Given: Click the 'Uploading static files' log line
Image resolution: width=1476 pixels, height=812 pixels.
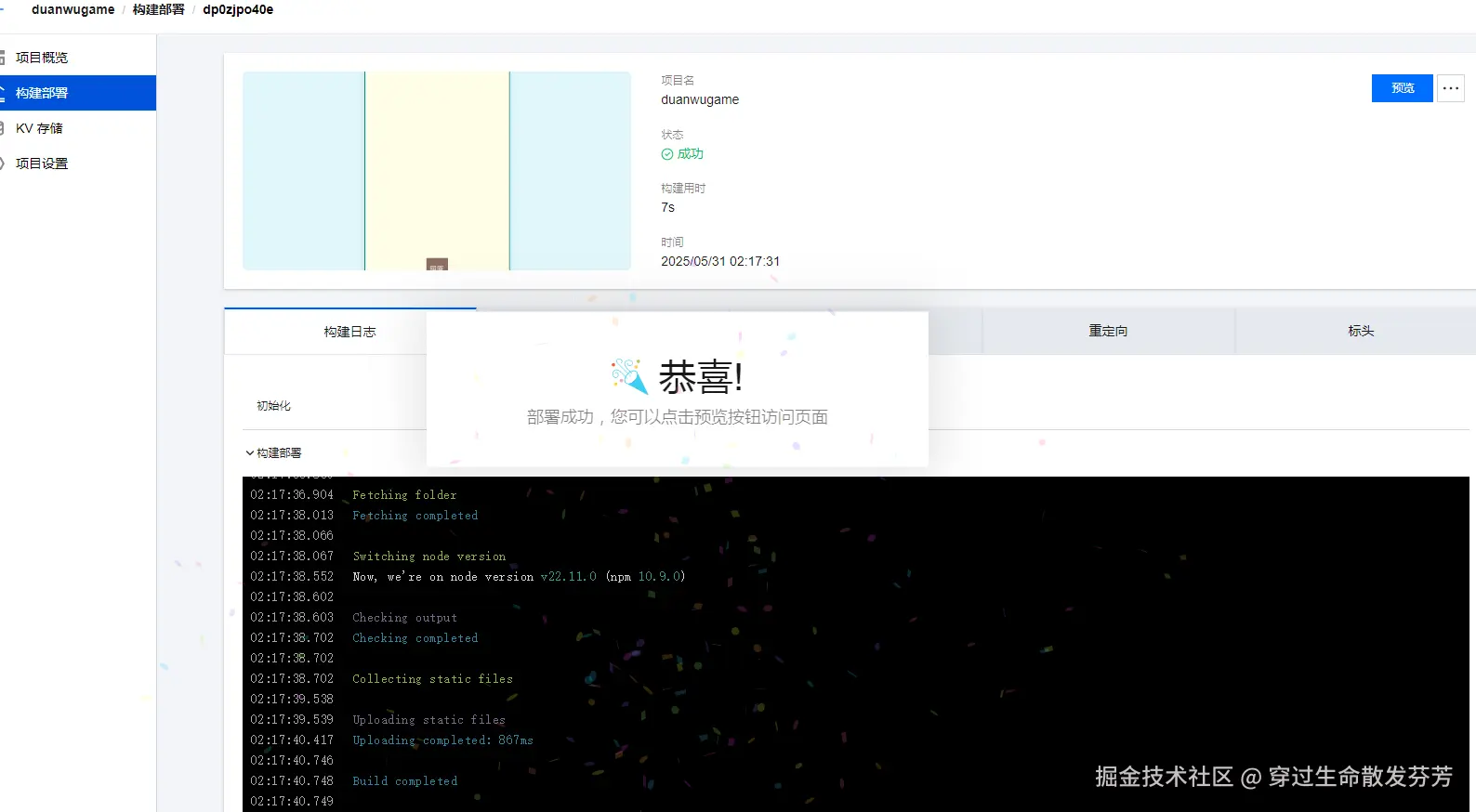Looking at the screenshot, I should pyautogui.click(x=429, y=720).
